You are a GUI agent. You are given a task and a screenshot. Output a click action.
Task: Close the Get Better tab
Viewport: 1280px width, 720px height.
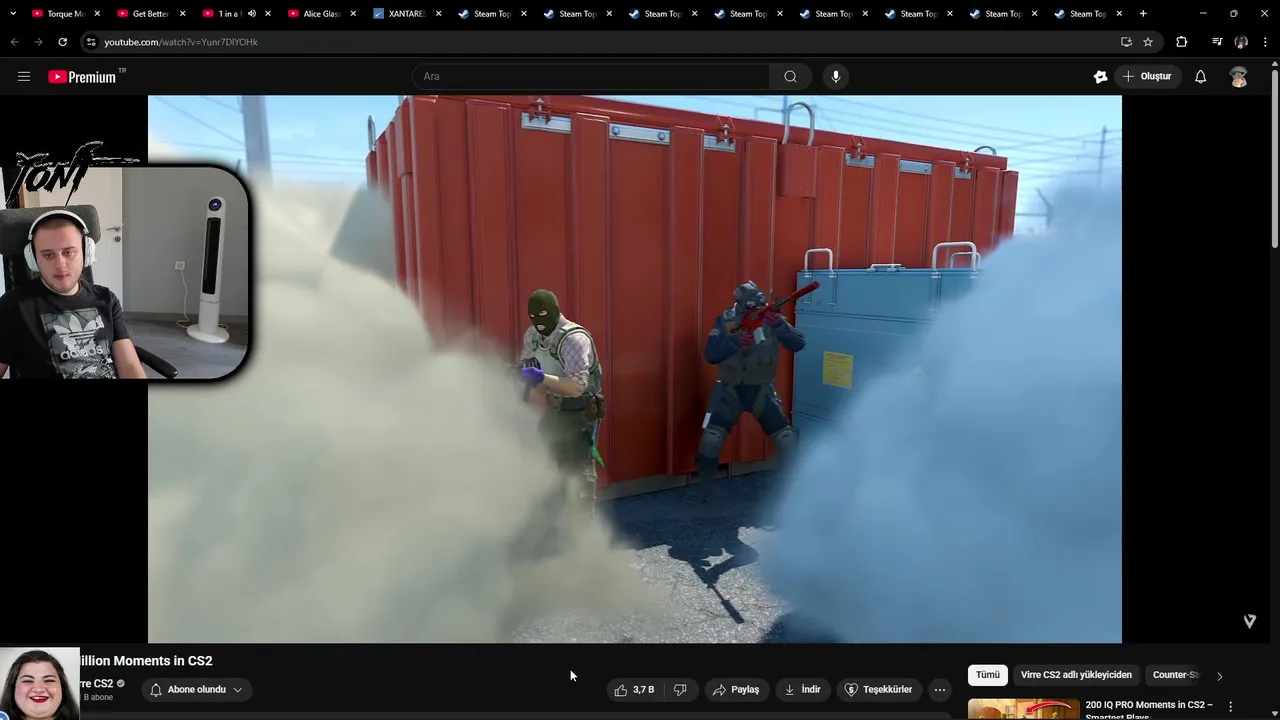click(x=182, y=14)
